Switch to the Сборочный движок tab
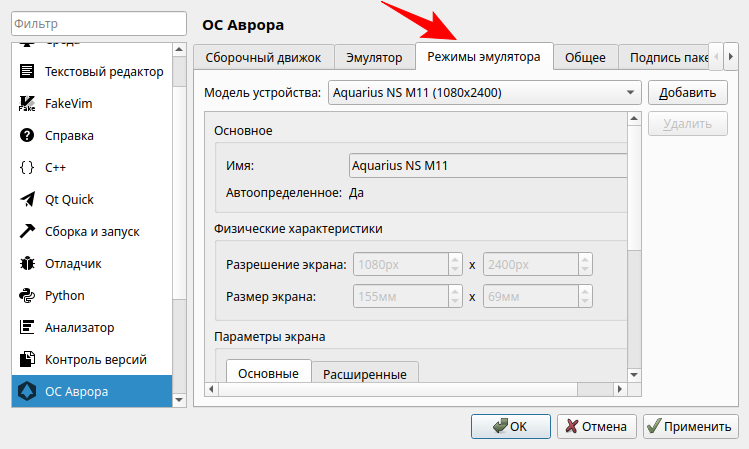 (x=257, y=58)
